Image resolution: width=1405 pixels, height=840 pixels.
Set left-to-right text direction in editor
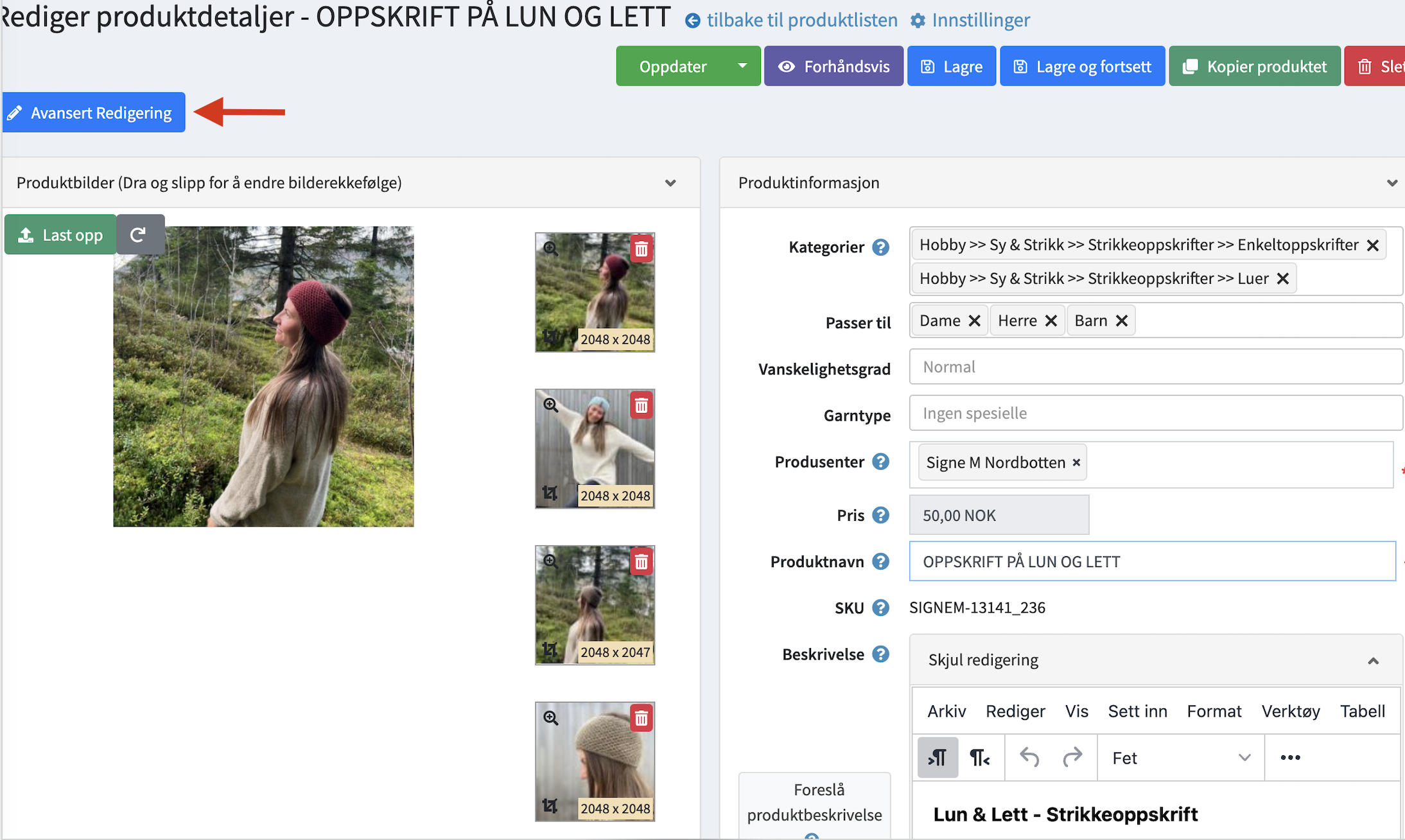click(x=938, y=758)
